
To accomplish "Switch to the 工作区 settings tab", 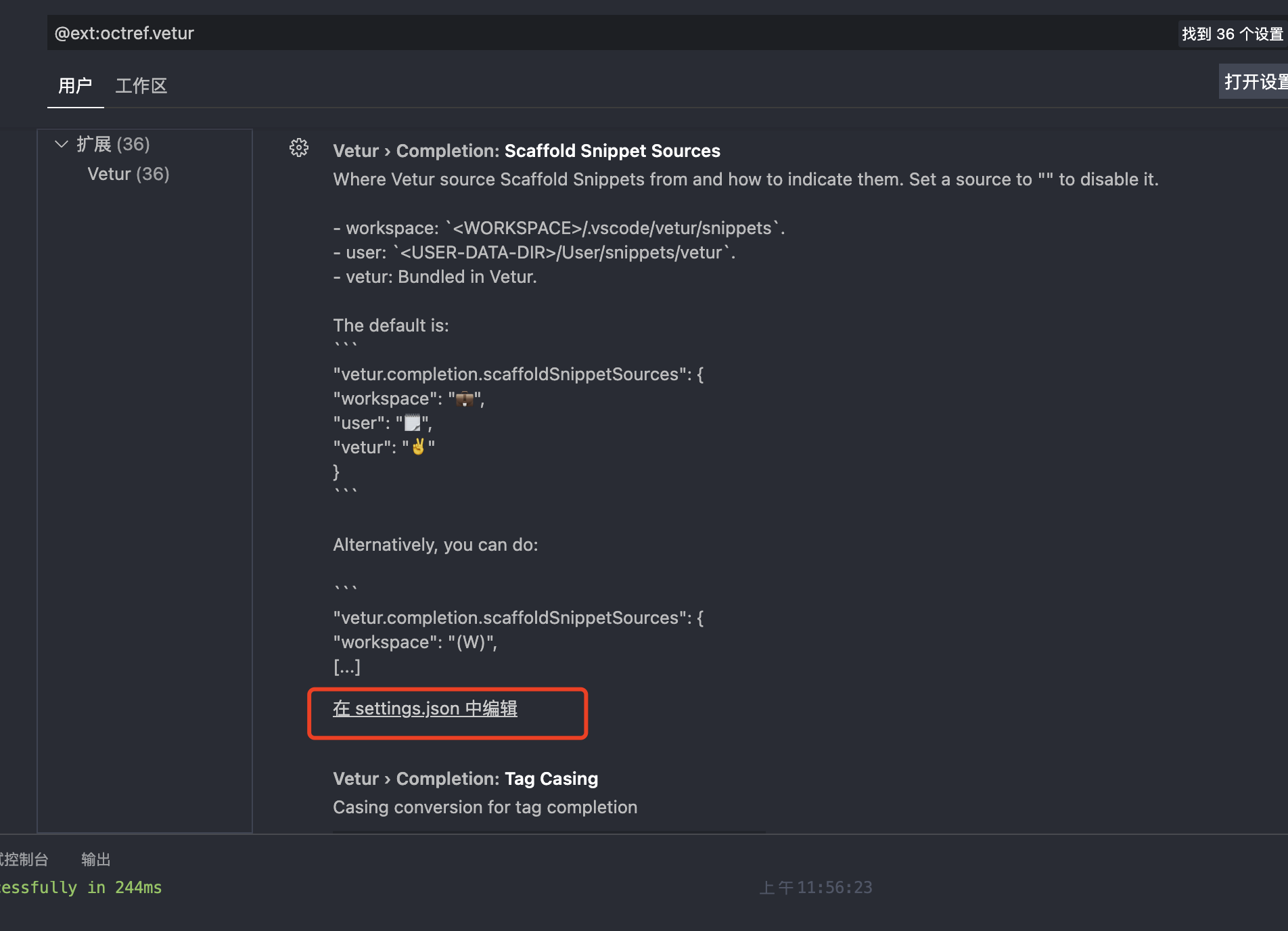I will [x=141, y=86].
